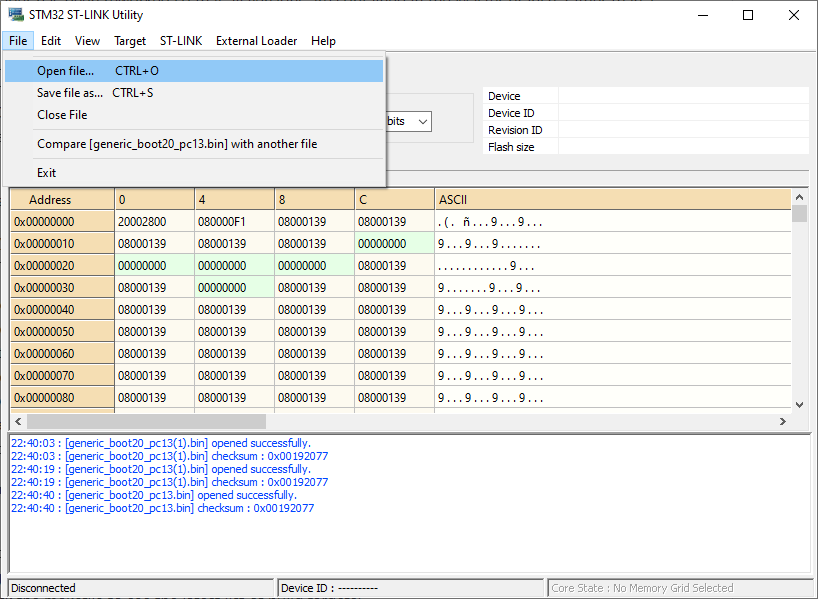Open the Target menu
Screen dimensions: 818x599
click(130, 41)
